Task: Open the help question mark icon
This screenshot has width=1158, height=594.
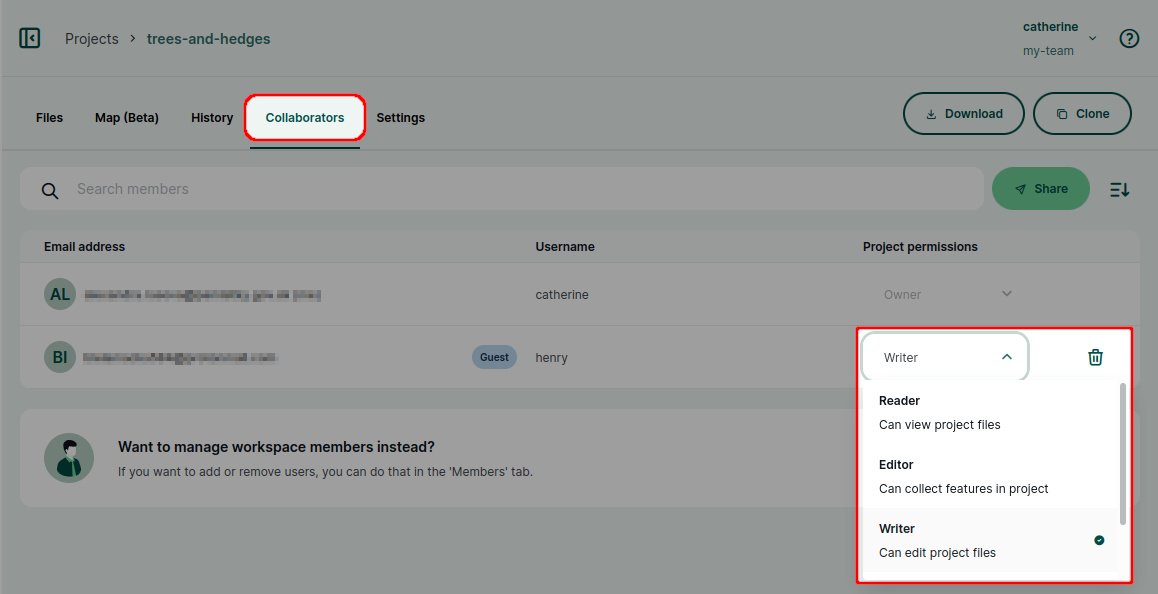Action: 1129,38
